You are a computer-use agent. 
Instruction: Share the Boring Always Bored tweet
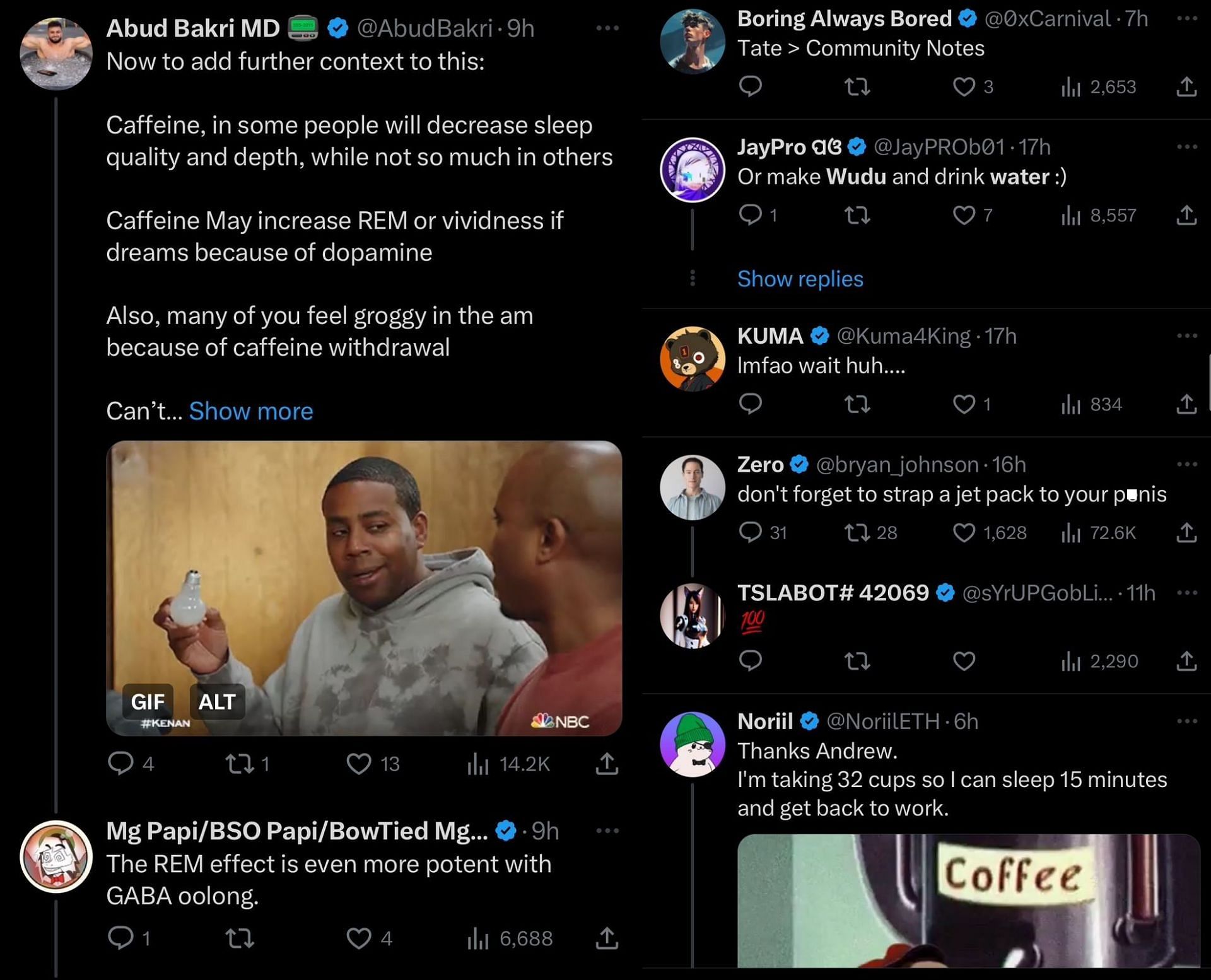[x=1186, y=86]
